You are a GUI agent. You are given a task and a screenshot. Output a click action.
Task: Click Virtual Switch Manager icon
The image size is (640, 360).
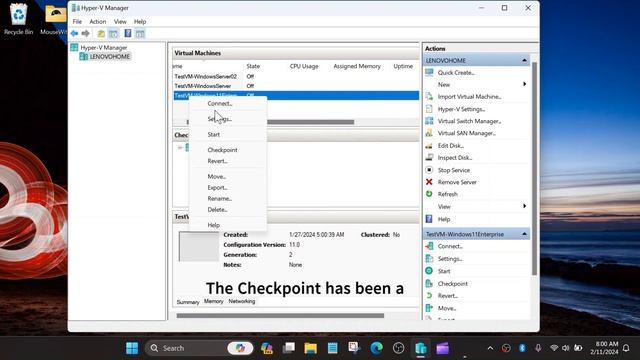click(x=429, y=121)
